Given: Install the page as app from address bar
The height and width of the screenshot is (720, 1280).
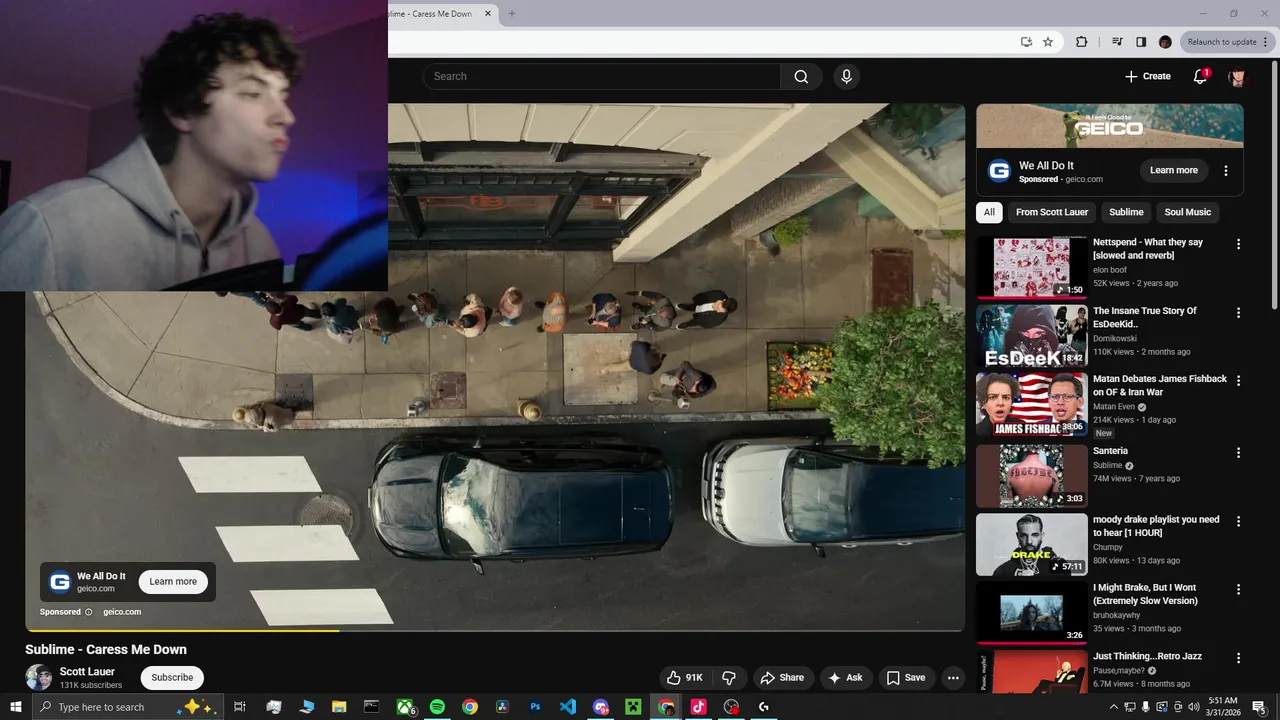Looking at the screenshot, I should [x=1026, y=42].
